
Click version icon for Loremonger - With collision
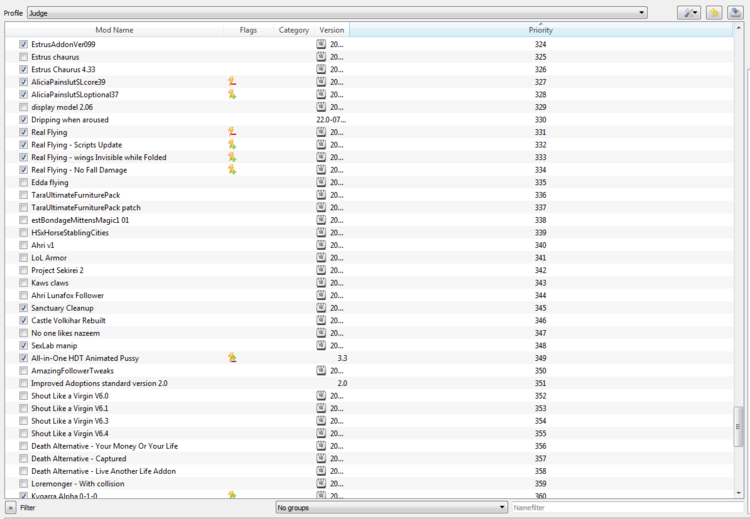[x=321, y=484]
